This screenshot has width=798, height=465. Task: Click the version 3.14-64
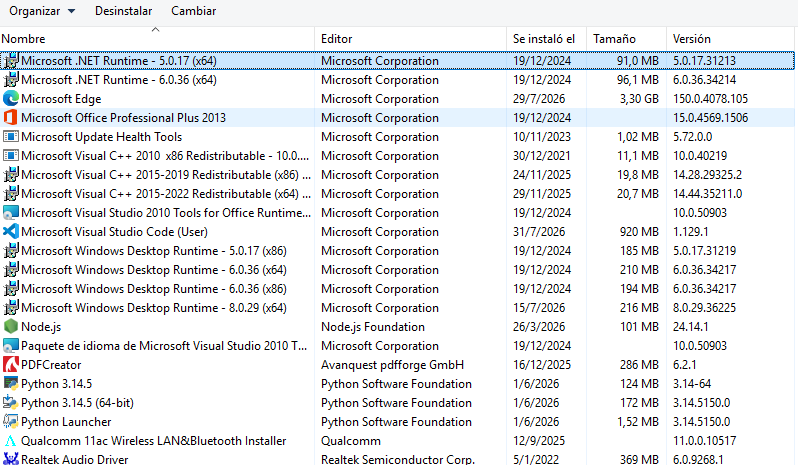692,384
